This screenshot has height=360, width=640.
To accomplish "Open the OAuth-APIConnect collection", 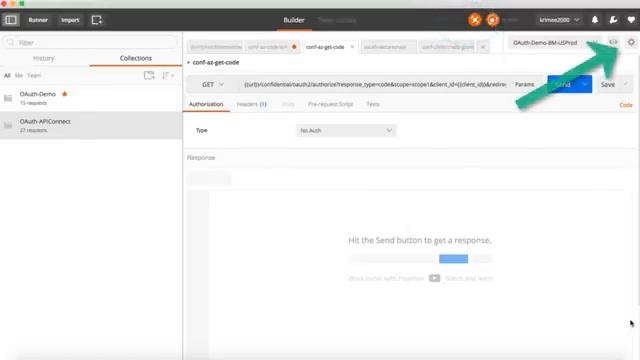I will (91, 125).
